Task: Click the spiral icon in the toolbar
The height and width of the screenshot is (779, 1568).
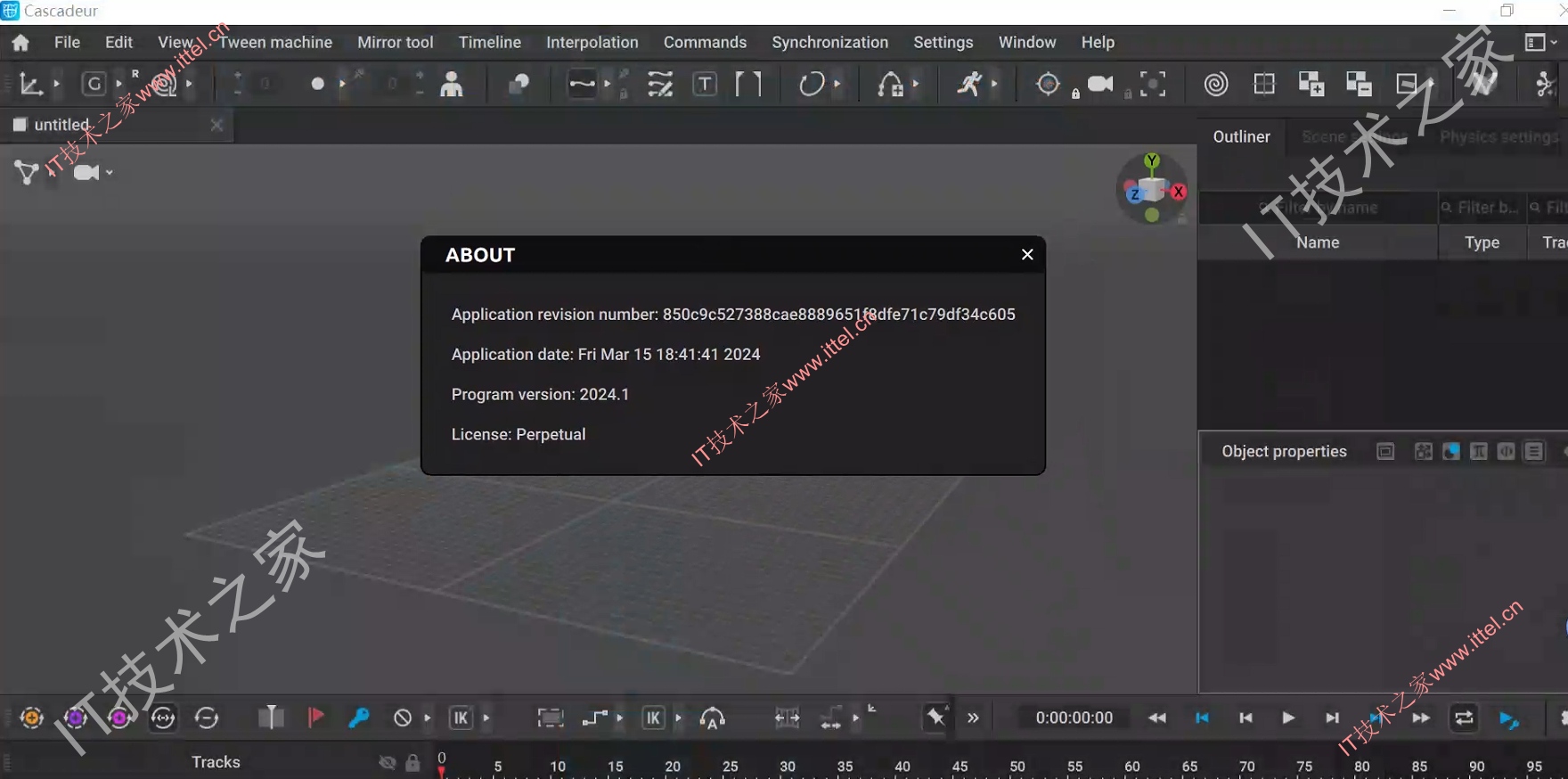Action: click(x=1216, y=85)
